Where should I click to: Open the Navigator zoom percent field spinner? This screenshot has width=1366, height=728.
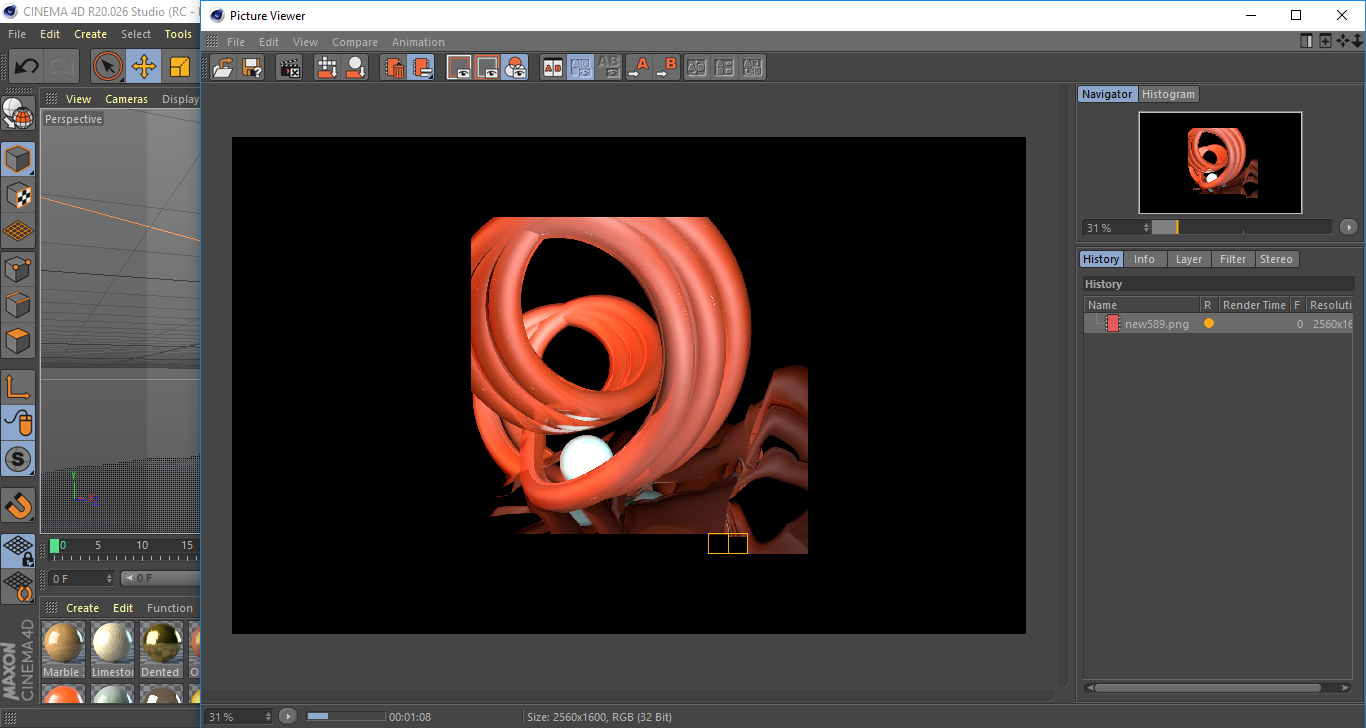point(1147,228)
